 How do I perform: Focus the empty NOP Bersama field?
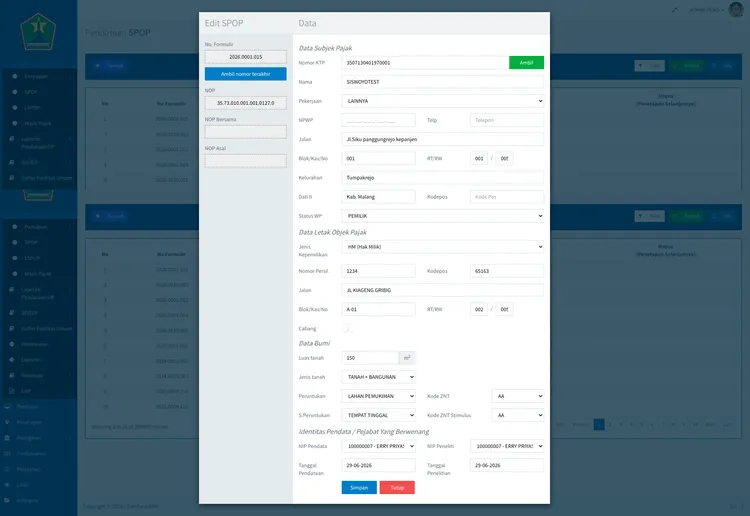[245, 132]
